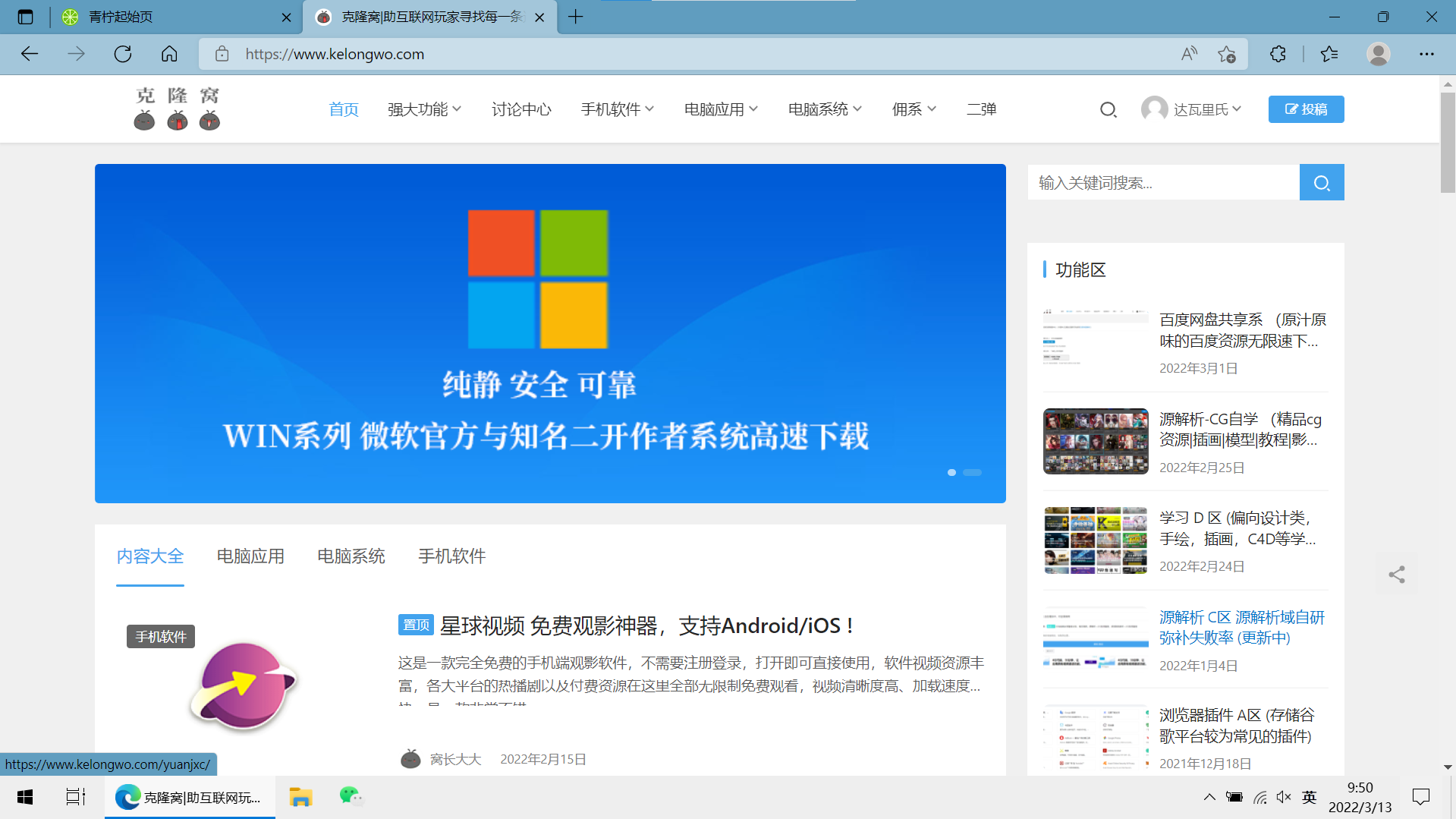Close the 克隆窝 tab
Screen dimensions: 1456x819
[x=539, y=17]
